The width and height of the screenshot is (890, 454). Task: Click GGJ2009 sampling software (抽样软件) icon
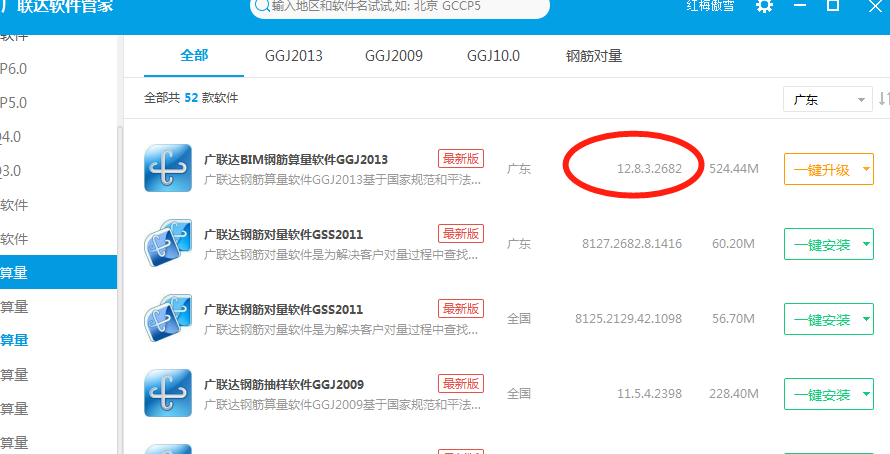click(168, 393)
